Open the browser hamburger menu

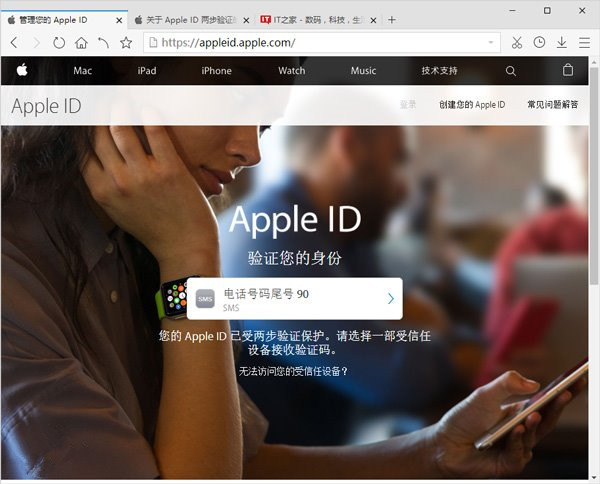point(584,43)
